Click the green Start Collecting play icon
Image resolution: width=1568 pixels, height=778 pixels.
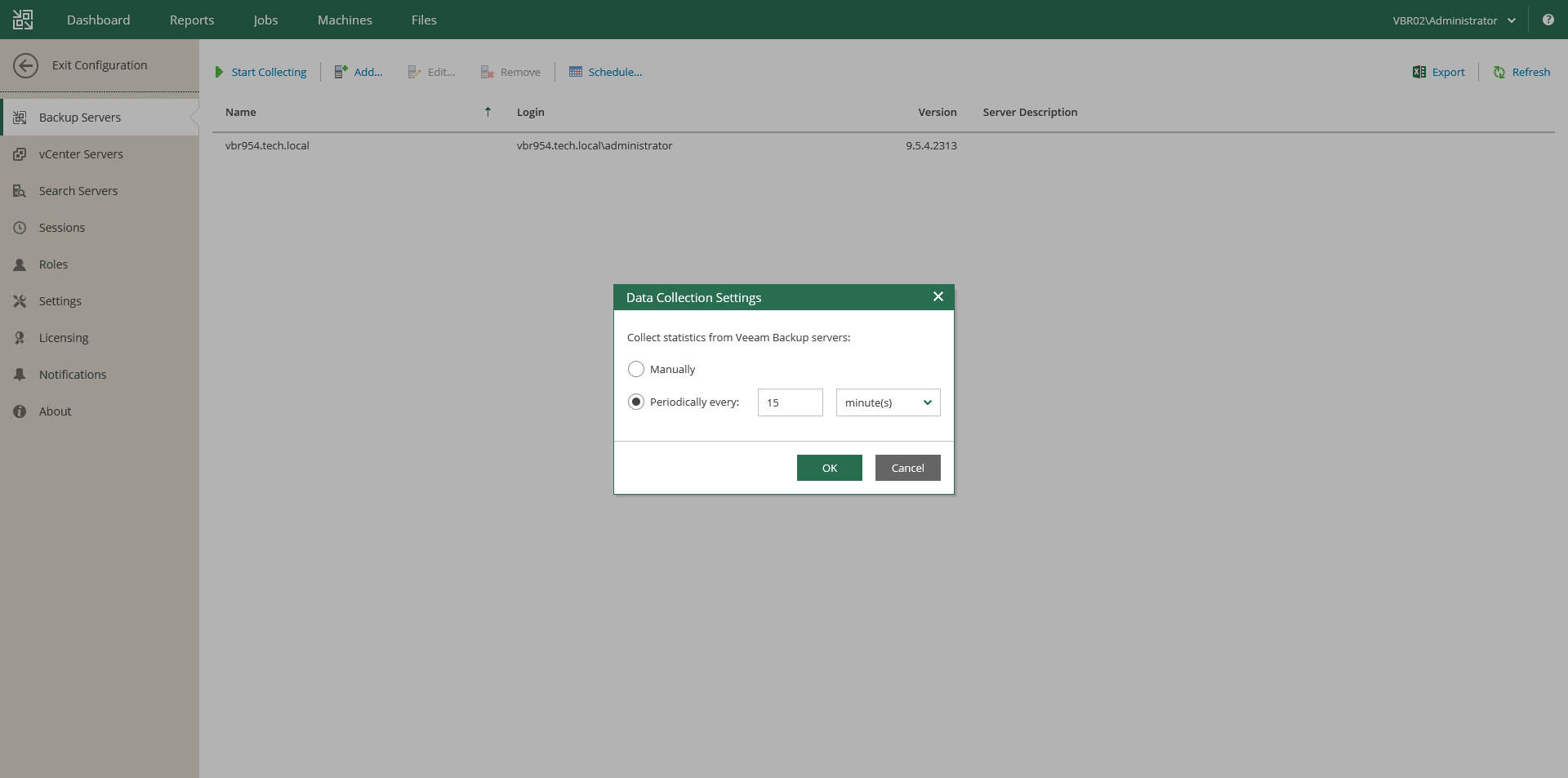[219, 72]
